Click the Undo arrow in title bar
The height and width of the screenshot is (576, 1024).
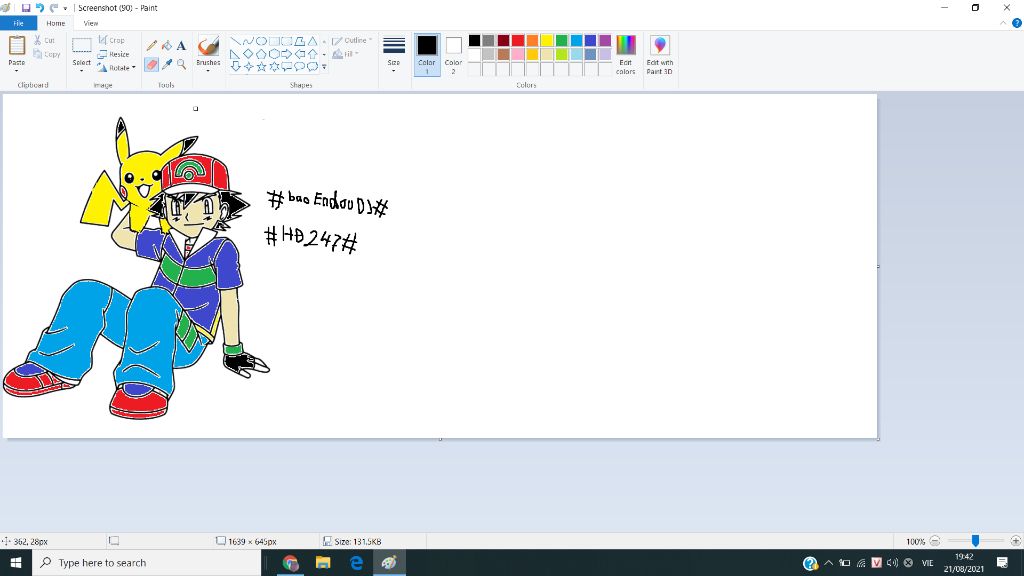[x=39, y=8]
